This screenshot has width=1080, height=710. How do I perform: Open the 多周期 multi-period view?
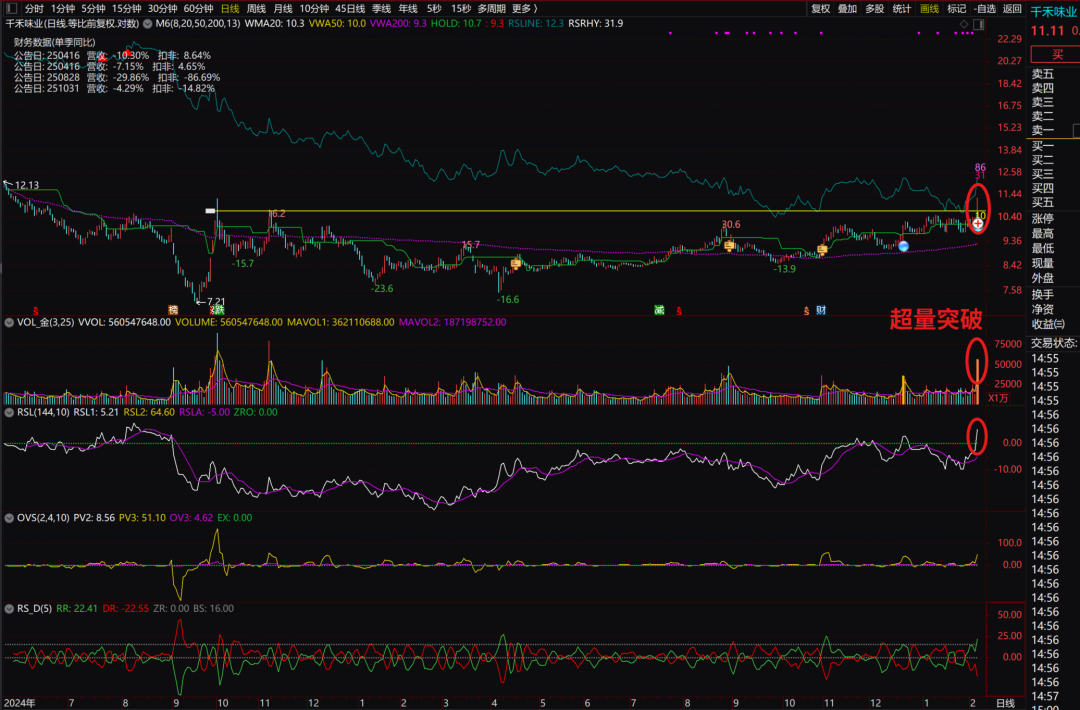(x=491, y=8)
